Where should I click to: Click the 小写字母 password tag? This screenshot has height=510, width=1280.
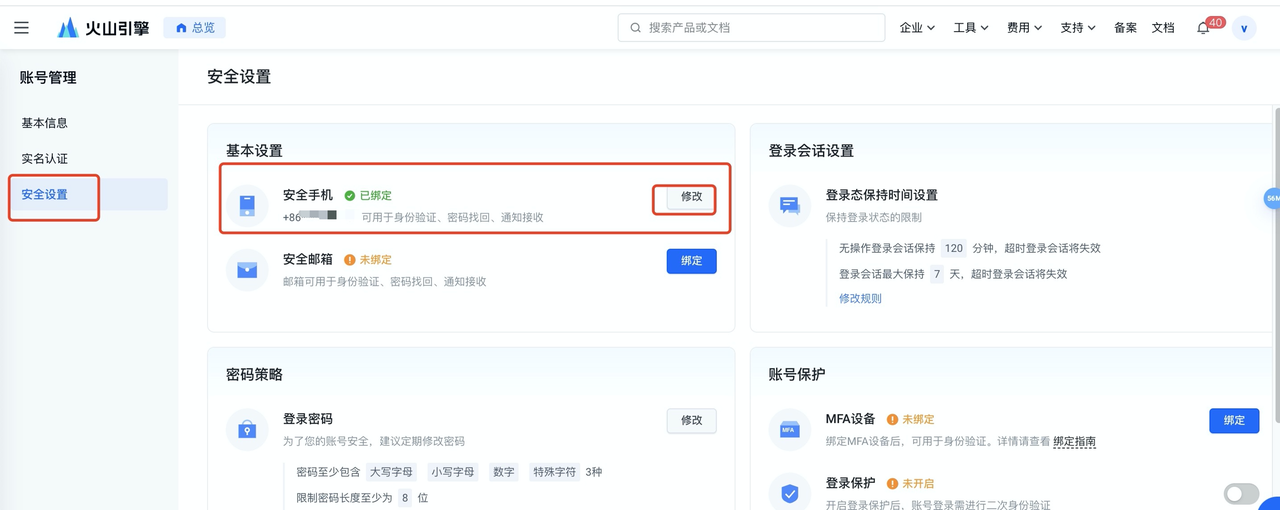(453, 472)
